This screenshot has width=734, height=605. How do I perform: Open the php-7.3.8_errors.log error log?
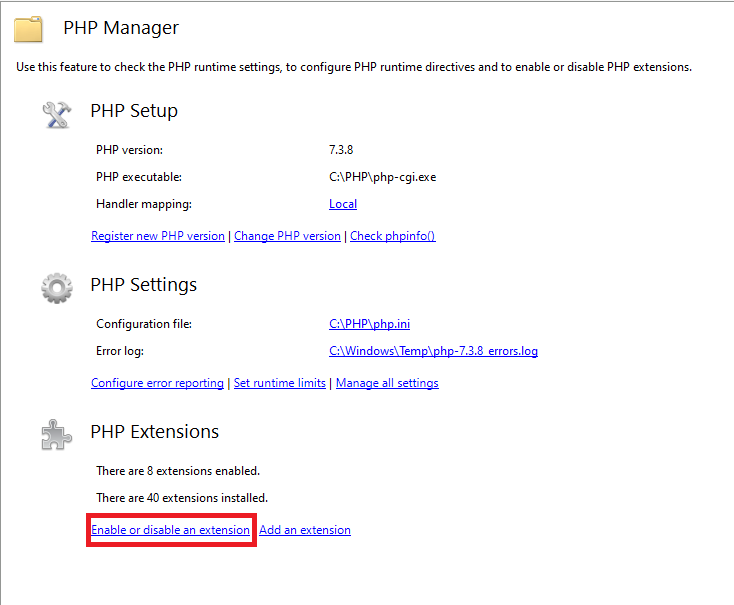(x=433, y=351)
